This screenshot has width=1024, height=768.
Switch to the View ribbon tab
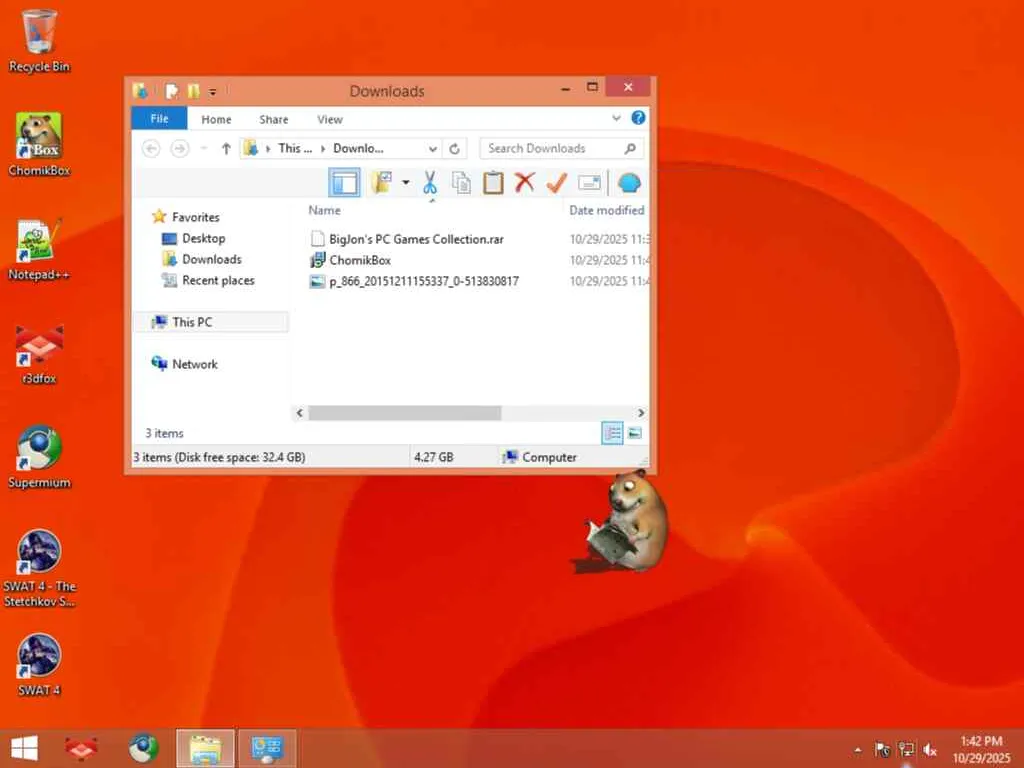click(330, 120)
